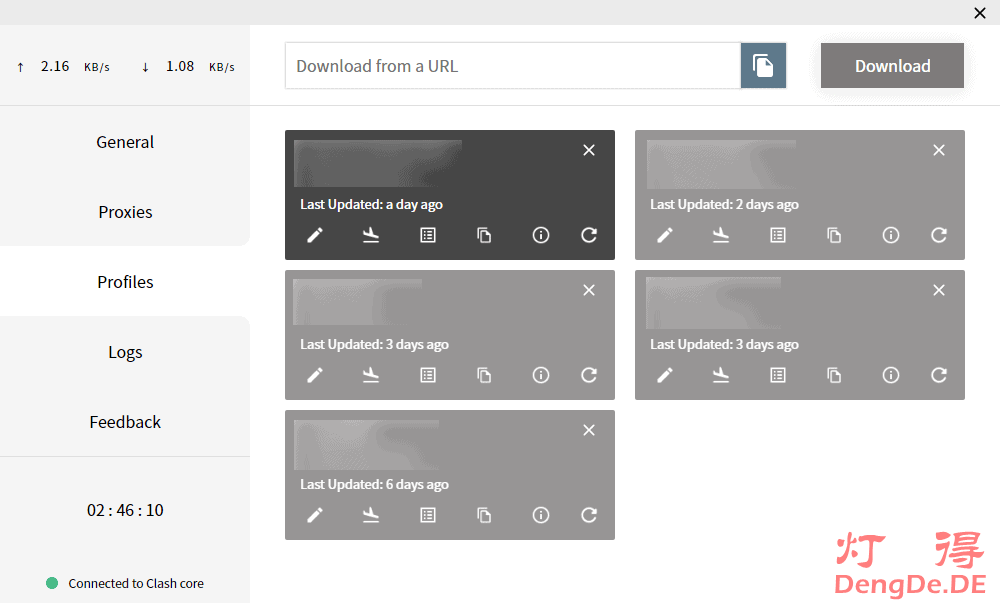Open info for profile updated 6 days ago

pyautogui.click(x=541, y=515)
